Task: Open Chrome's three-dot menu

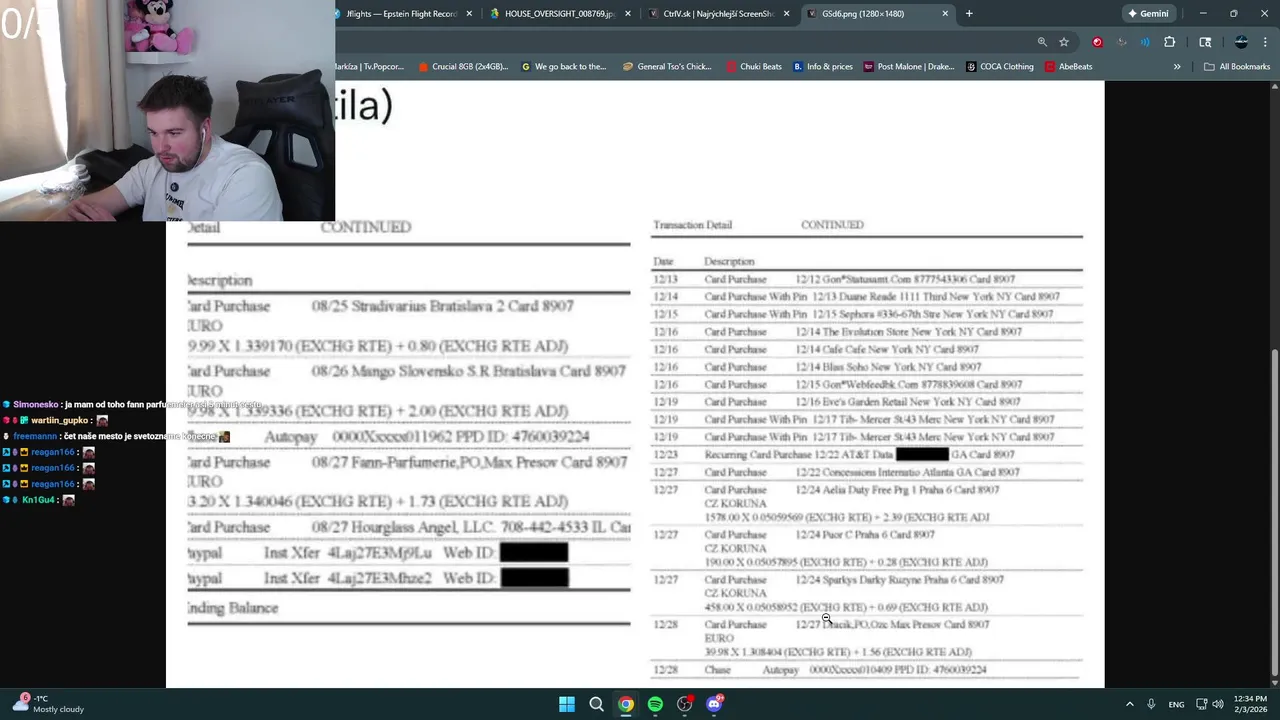Action: coord(1265,42)
